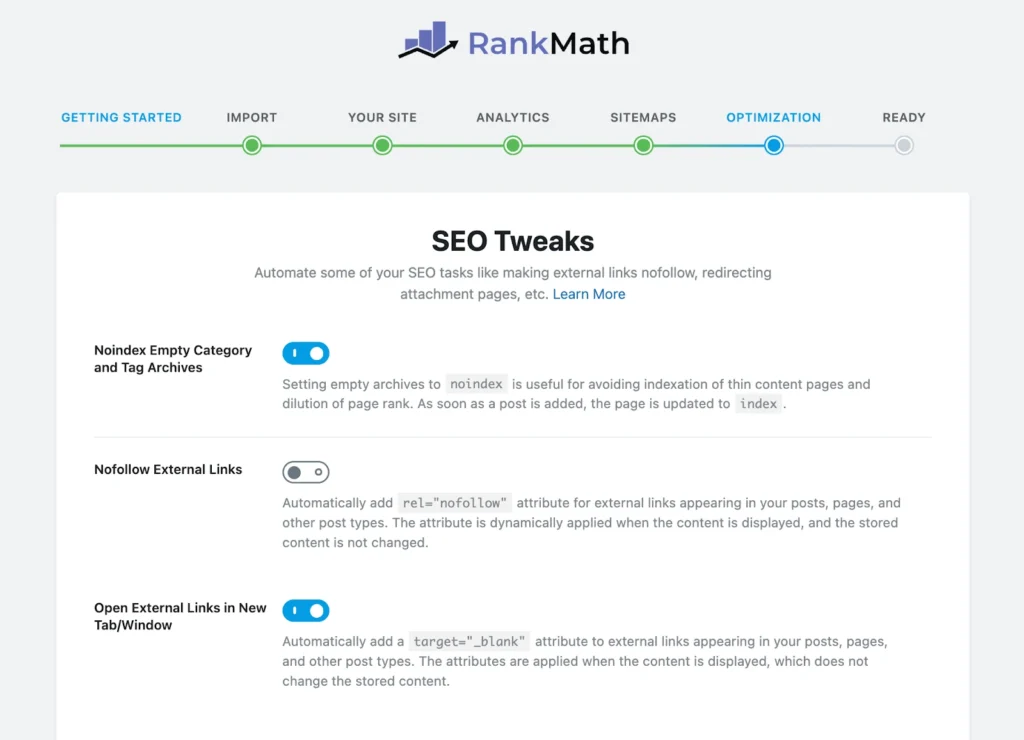Switch to the YOUR SITE step label
The height and width of the screenshot is (740, 1024).
382,117
